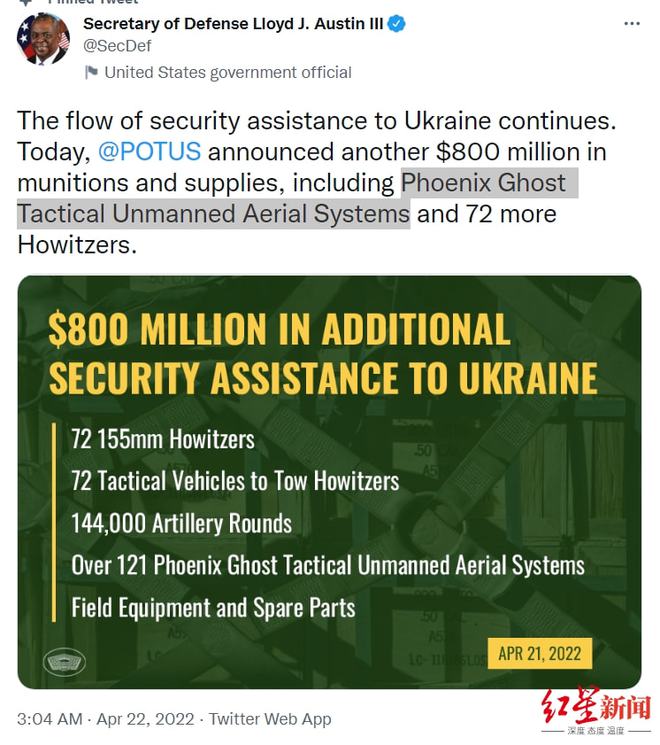Open the @POTUS mention link
660x745 pixels.
pyautogui.click(x=149, y=152)
